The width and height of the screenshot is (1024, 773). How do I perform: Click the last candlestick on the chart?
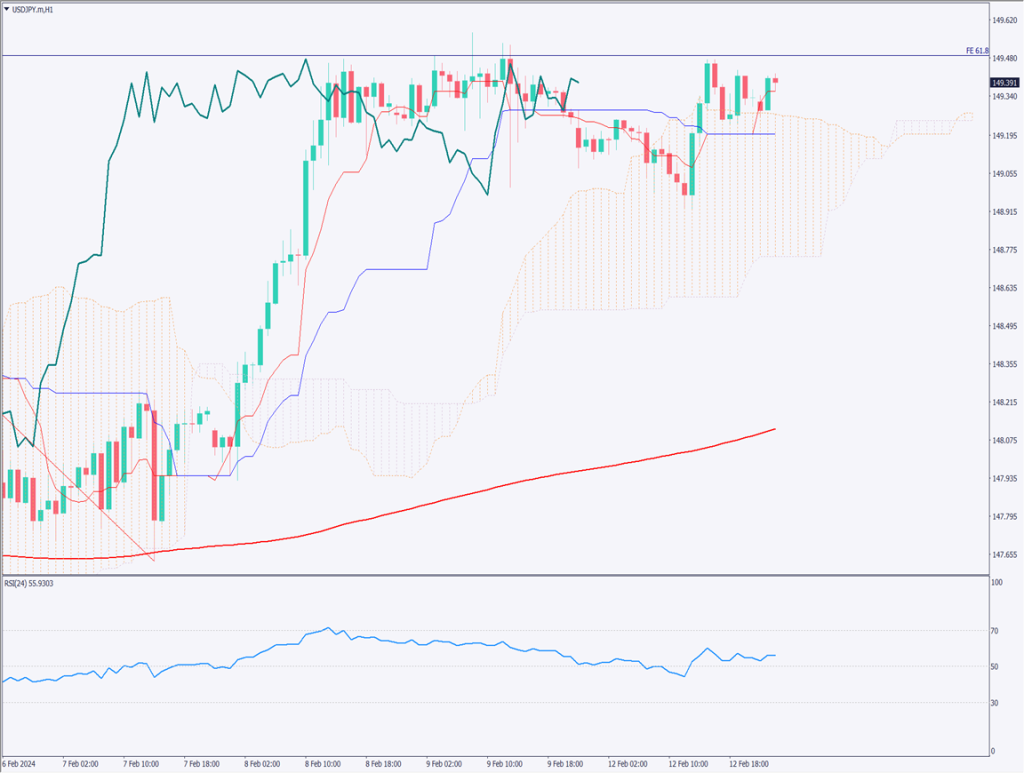(776, 80)
